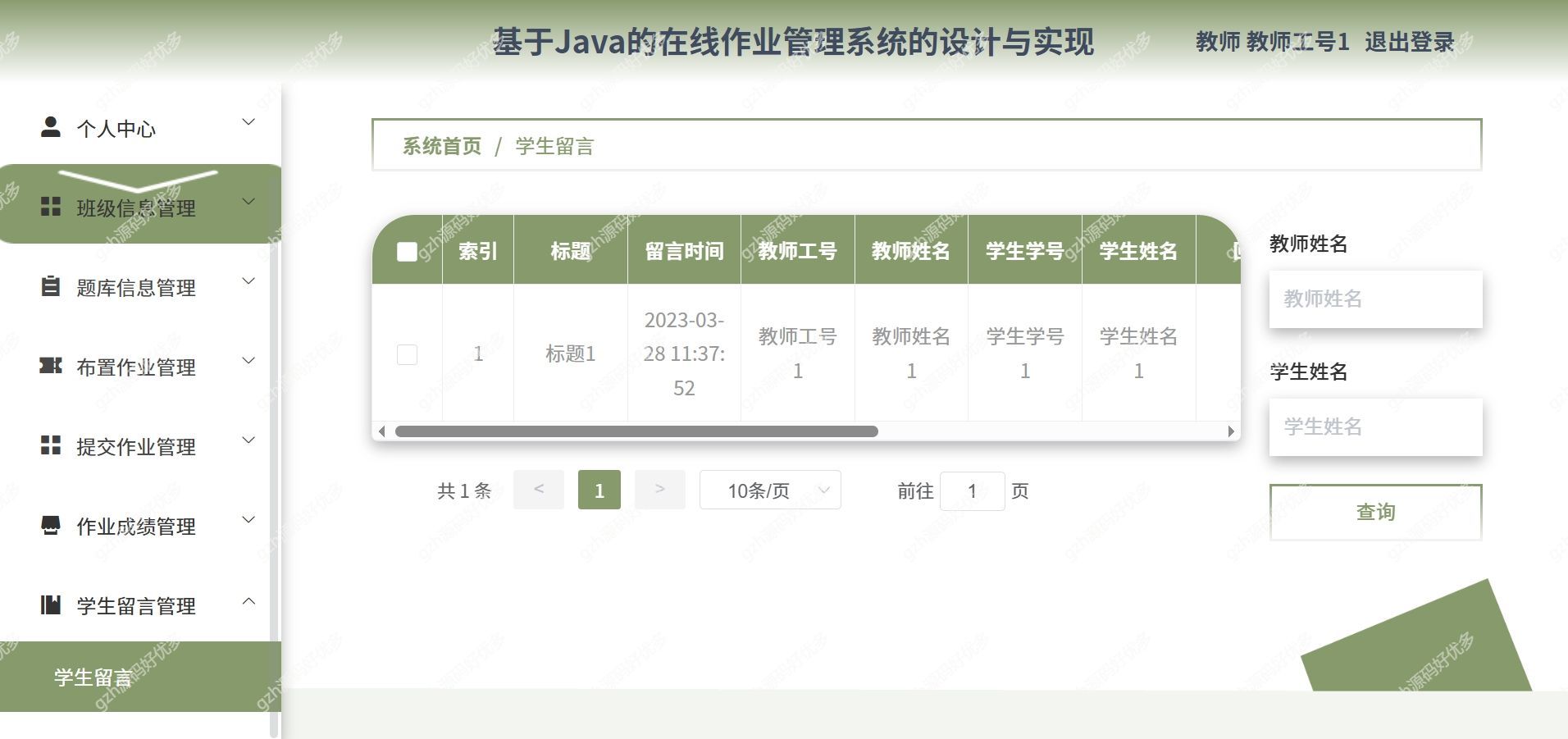Click the 作业成绩管理 icon

point(51,525)
